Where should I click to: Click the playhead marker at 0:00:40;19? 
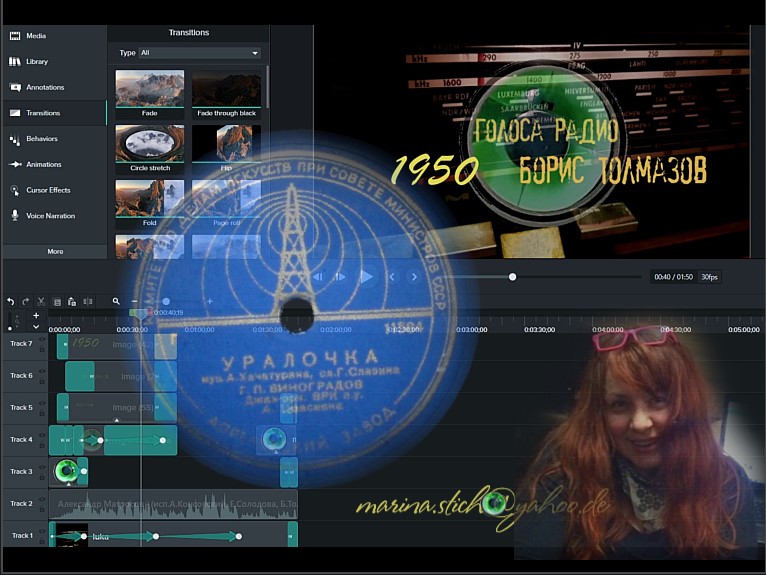tap(140, 314)
